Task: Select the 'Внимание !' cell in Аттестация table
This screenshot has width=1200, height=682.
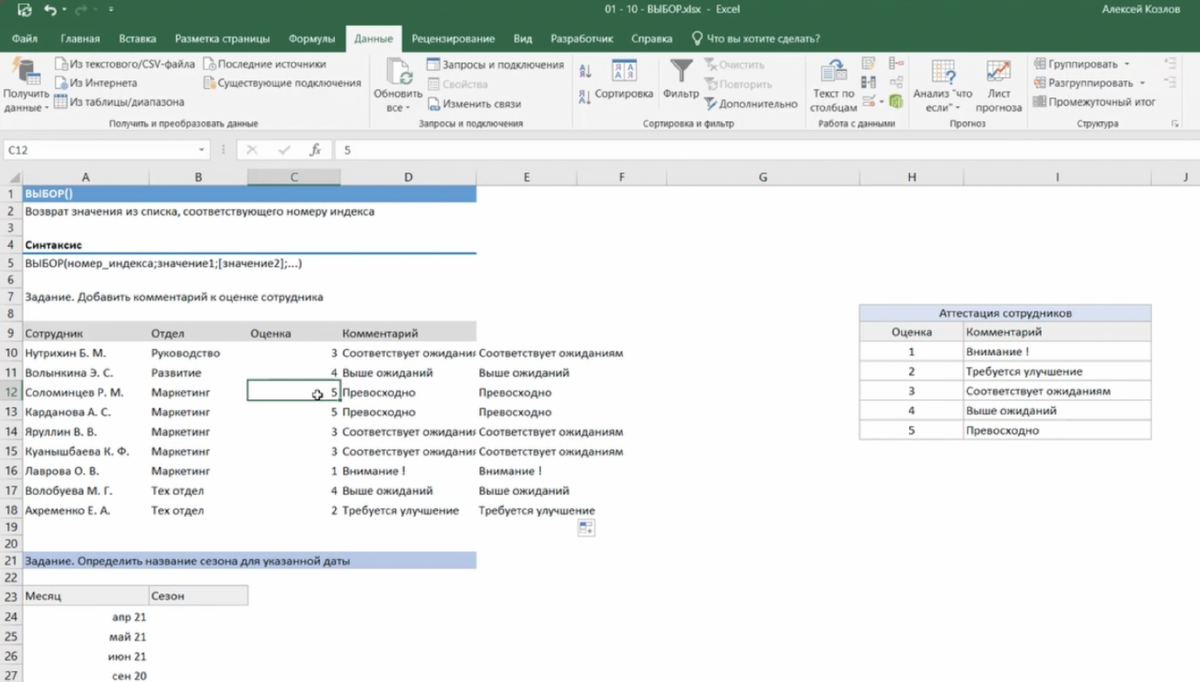Action: coord(1058,352)
